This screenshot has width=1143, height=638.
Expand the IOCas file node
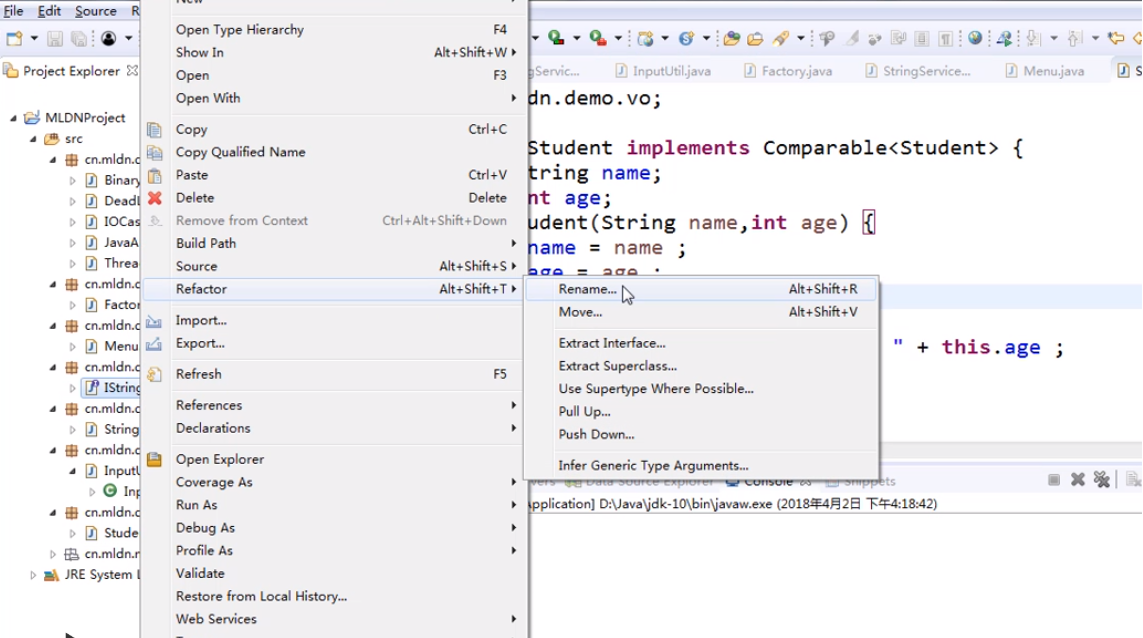(x=72, y=222)
